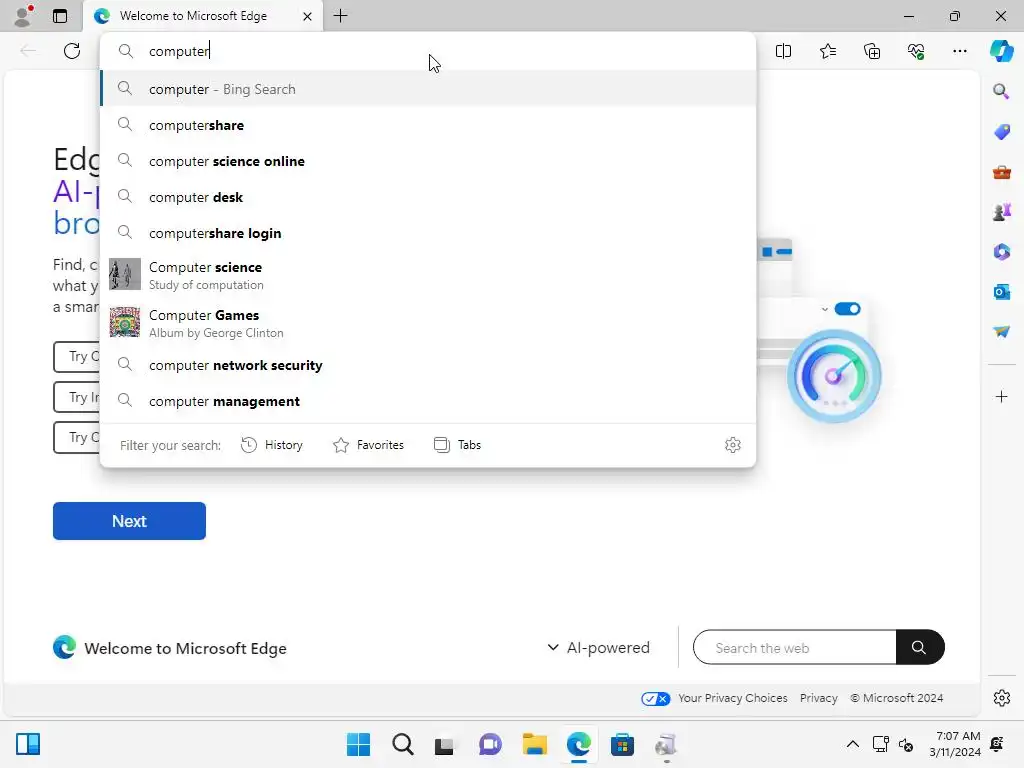The width and height of the screenshot is (1024, 768).
Task: Open Collections icon in toolbar
Action: coord(872,51)
